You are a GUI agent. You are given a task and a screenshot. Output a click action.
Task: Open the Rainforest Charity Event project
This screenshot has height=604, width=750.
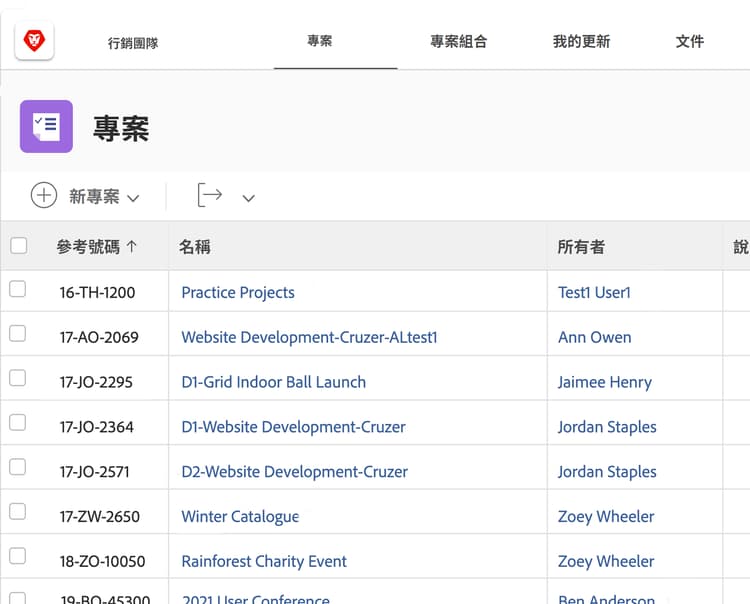coord(264,561)
